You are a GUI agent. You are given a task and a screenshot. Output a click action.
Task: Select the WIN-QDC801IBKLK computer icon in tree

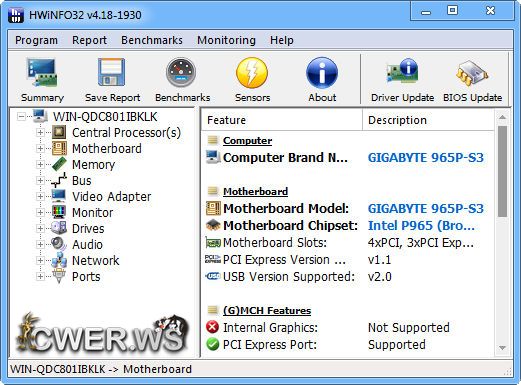(x=40, y=116)
